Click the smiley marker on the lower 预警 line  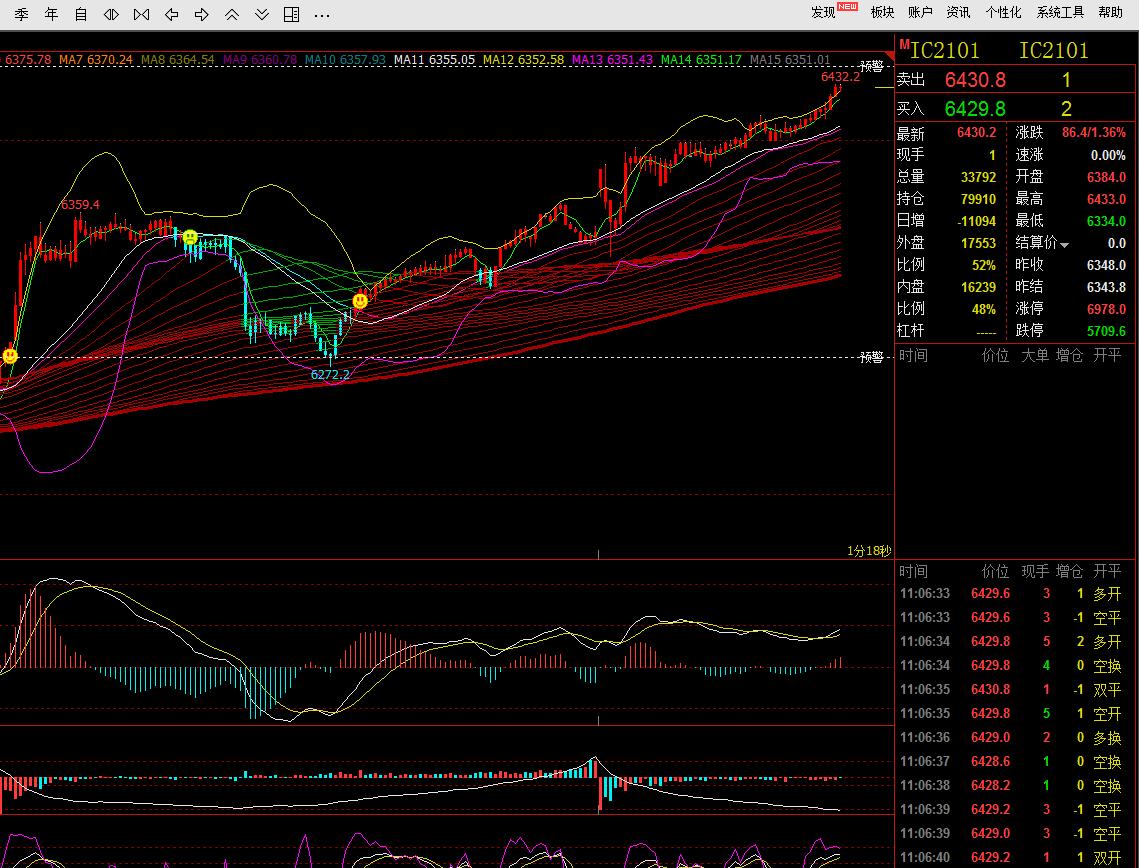pos(10,356)
